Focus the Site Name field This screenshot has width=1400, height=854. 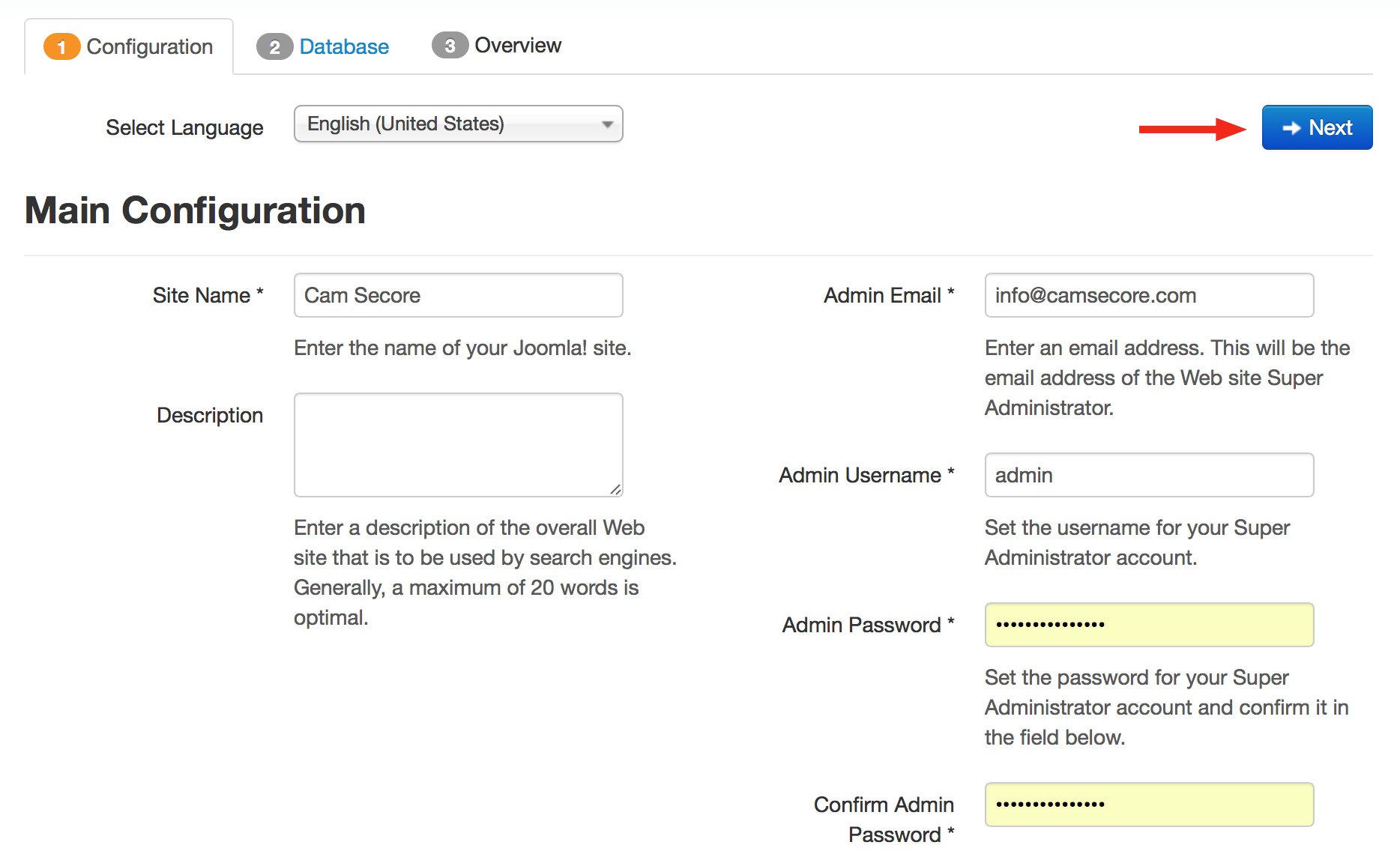(x=458, y=295)
